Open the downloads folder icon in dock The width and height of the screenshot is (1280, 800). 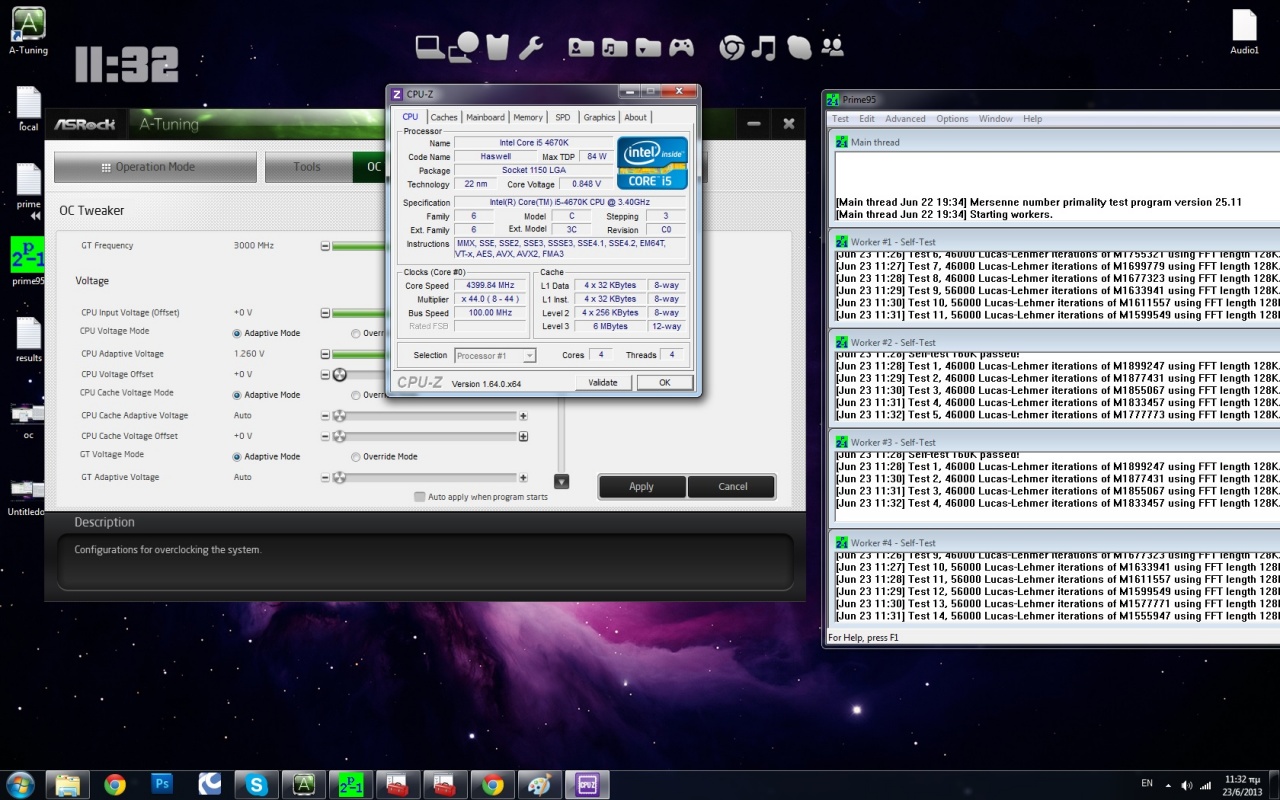648,47
